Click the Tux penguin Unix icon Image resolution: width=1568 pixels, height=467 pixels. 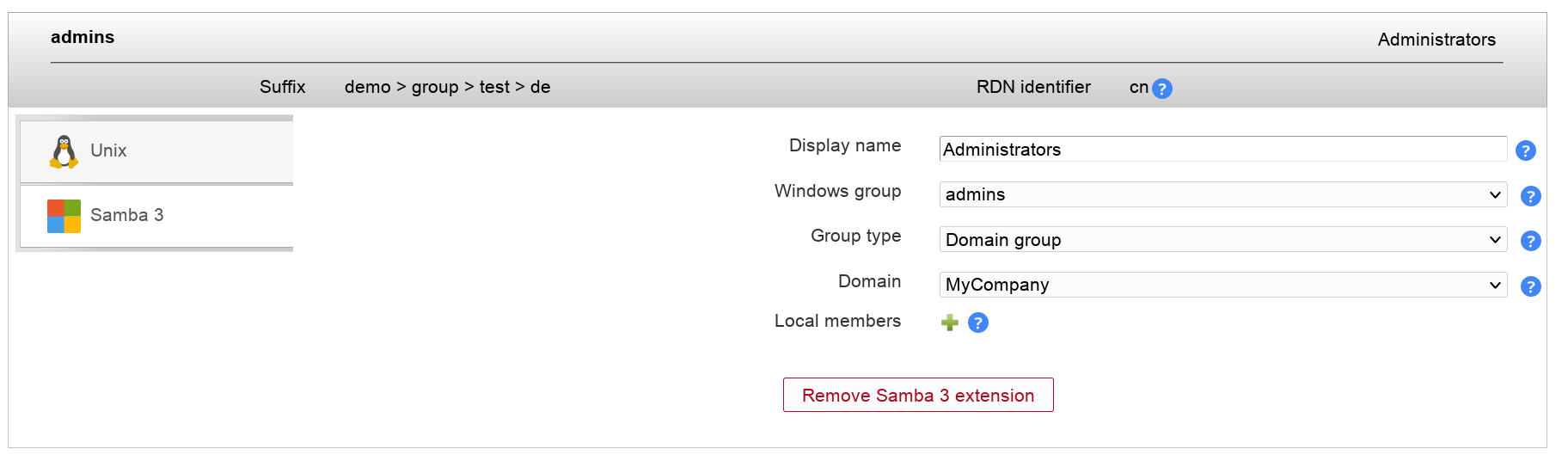point(64,151)
